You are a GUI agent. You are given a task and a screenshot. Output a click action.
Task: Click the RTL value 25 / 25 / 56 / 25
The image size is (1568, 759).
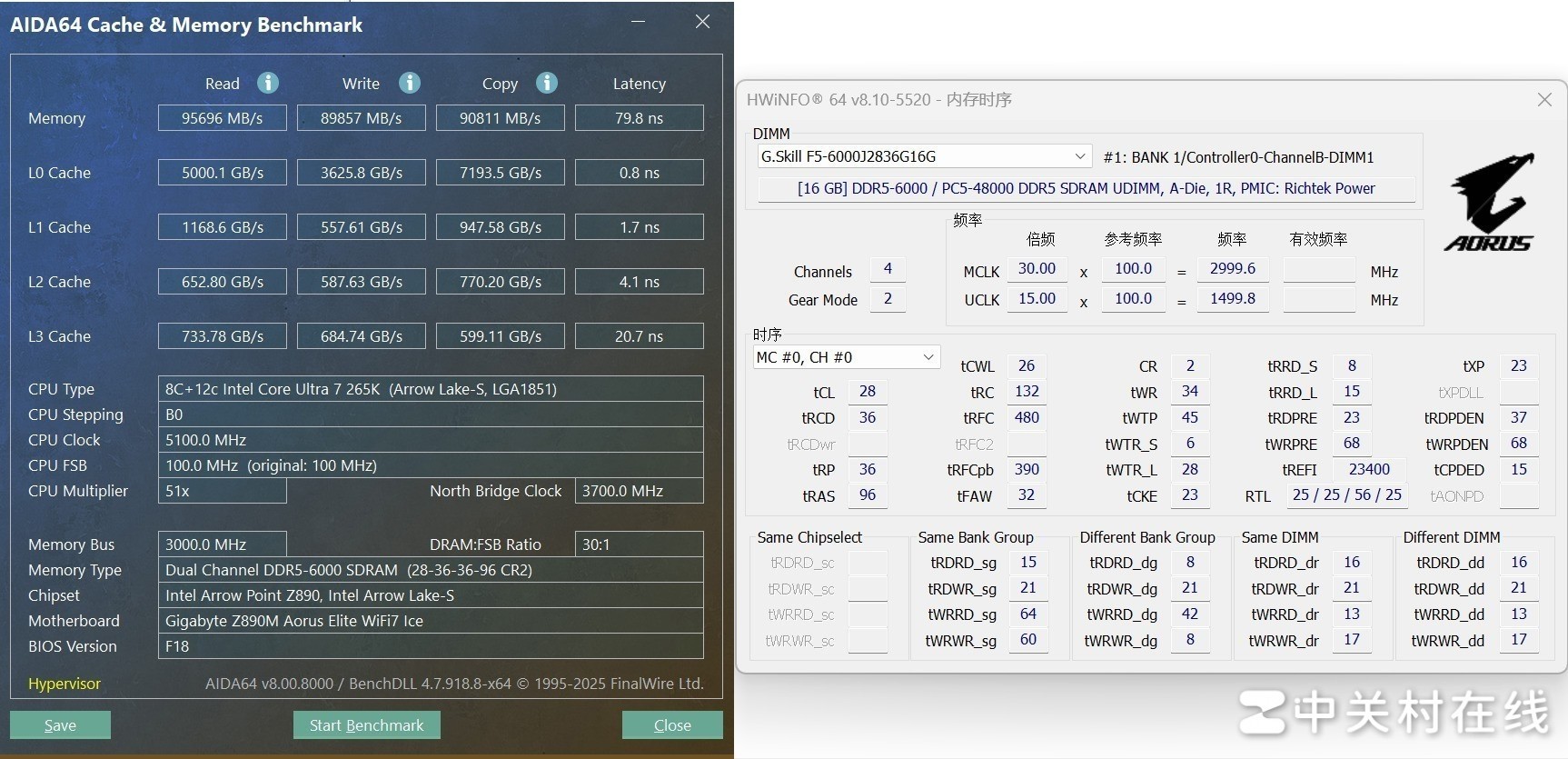coord(1347,495)
